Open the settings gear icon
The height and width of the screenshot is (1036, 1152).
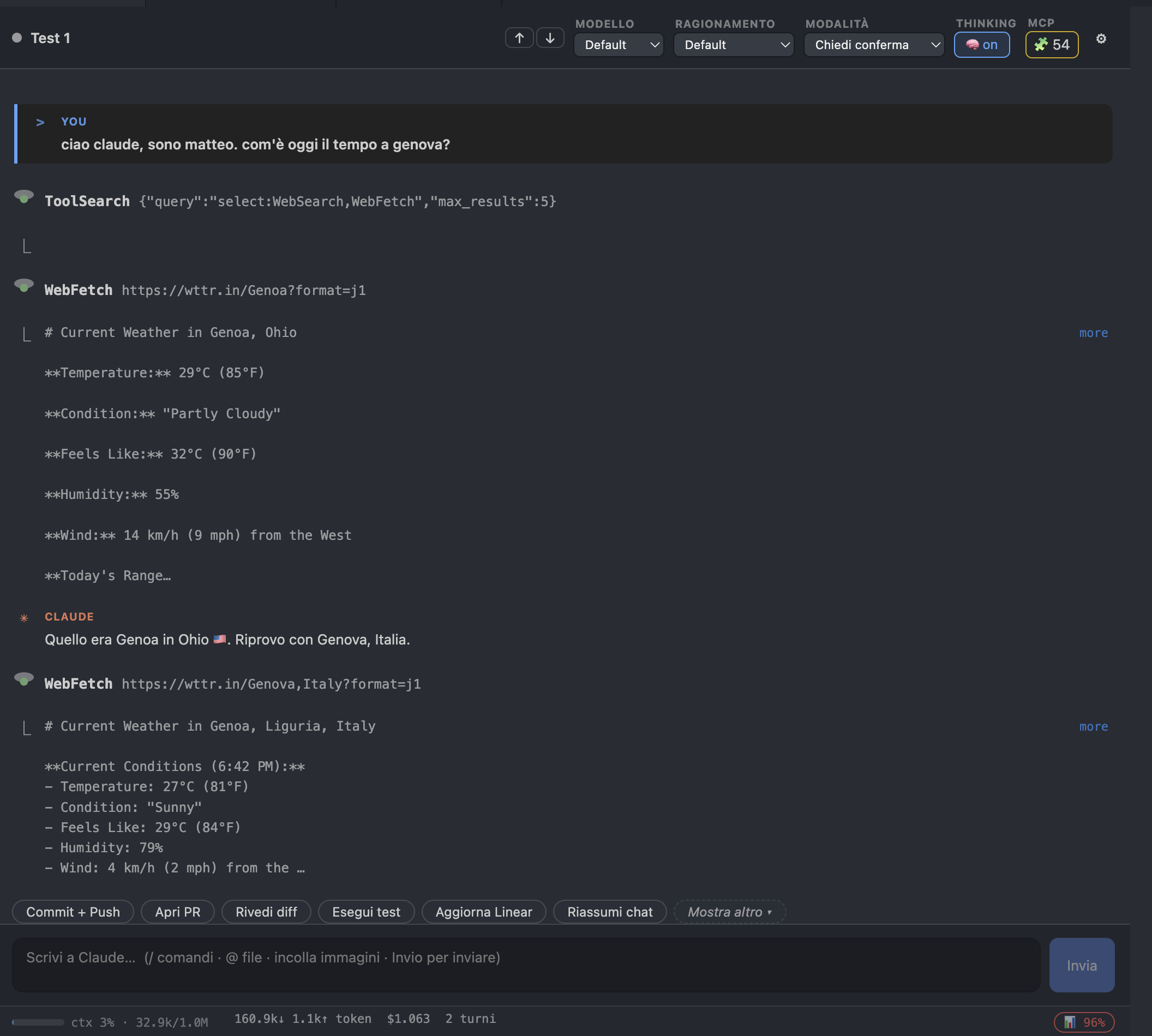click(1101, 39)
